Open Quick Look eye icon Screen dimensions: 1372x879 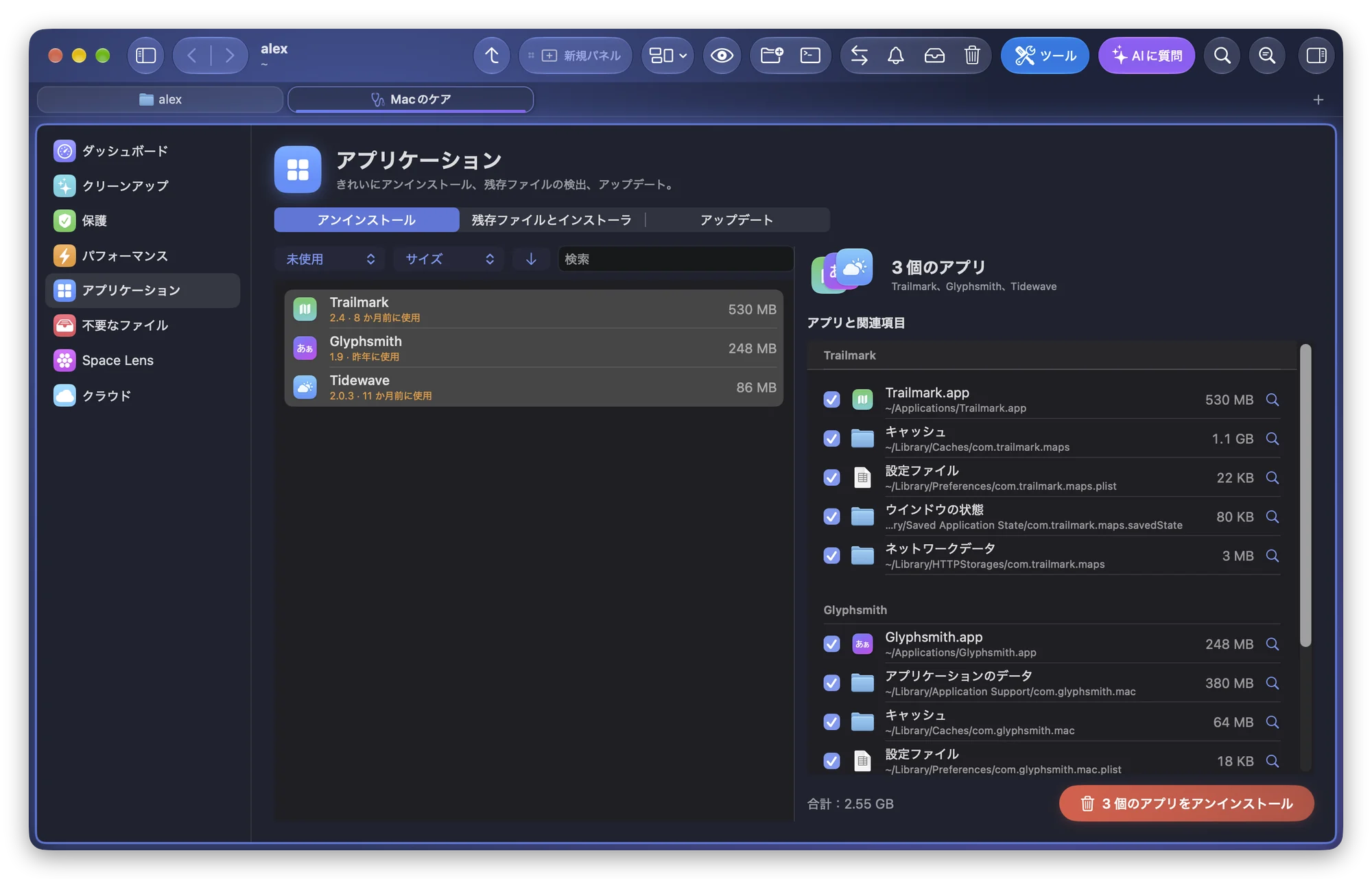[x=722, y=56]
